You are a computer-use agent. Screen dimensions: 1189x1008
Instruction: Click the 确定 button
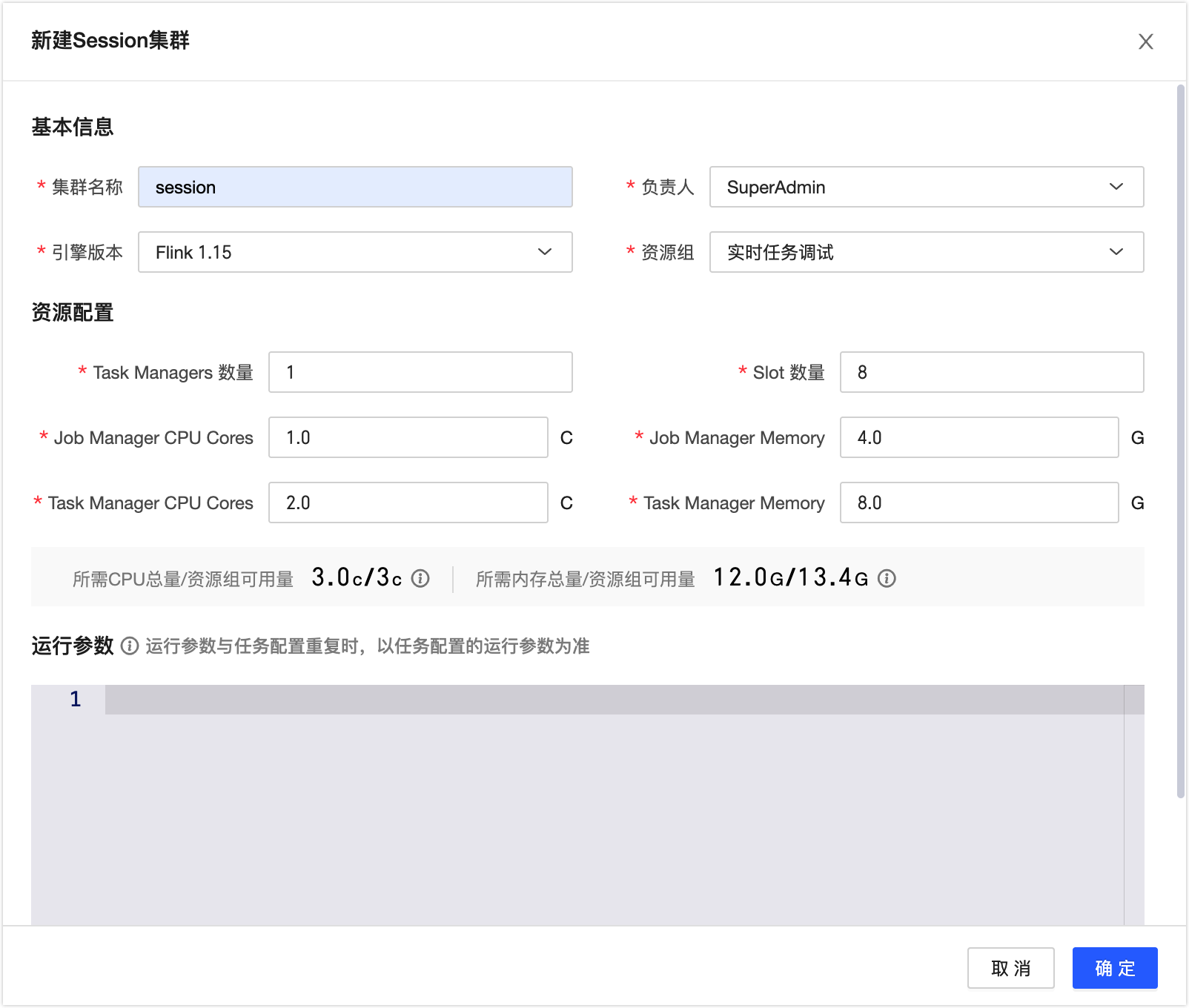[x=1115, y=968]
